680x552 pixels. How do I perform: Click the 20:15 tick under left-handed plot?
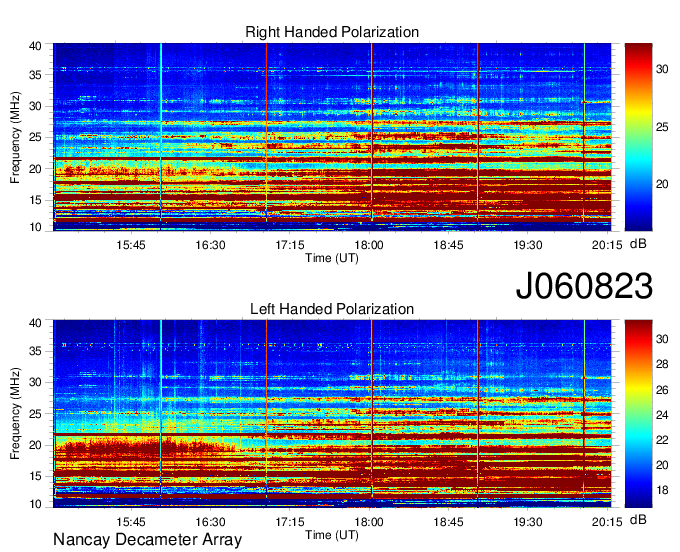click(x=607, y=522)
